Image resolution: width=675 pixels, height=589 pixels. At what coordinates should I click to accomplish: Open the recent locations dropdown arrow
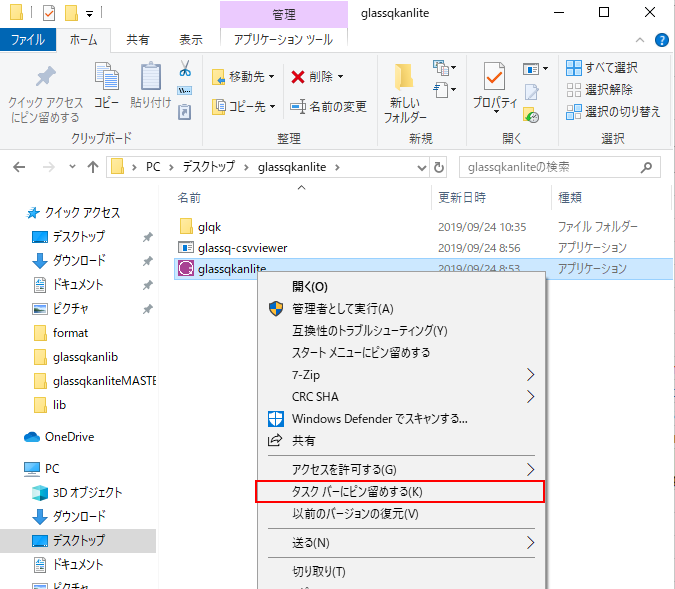(72, 167)
